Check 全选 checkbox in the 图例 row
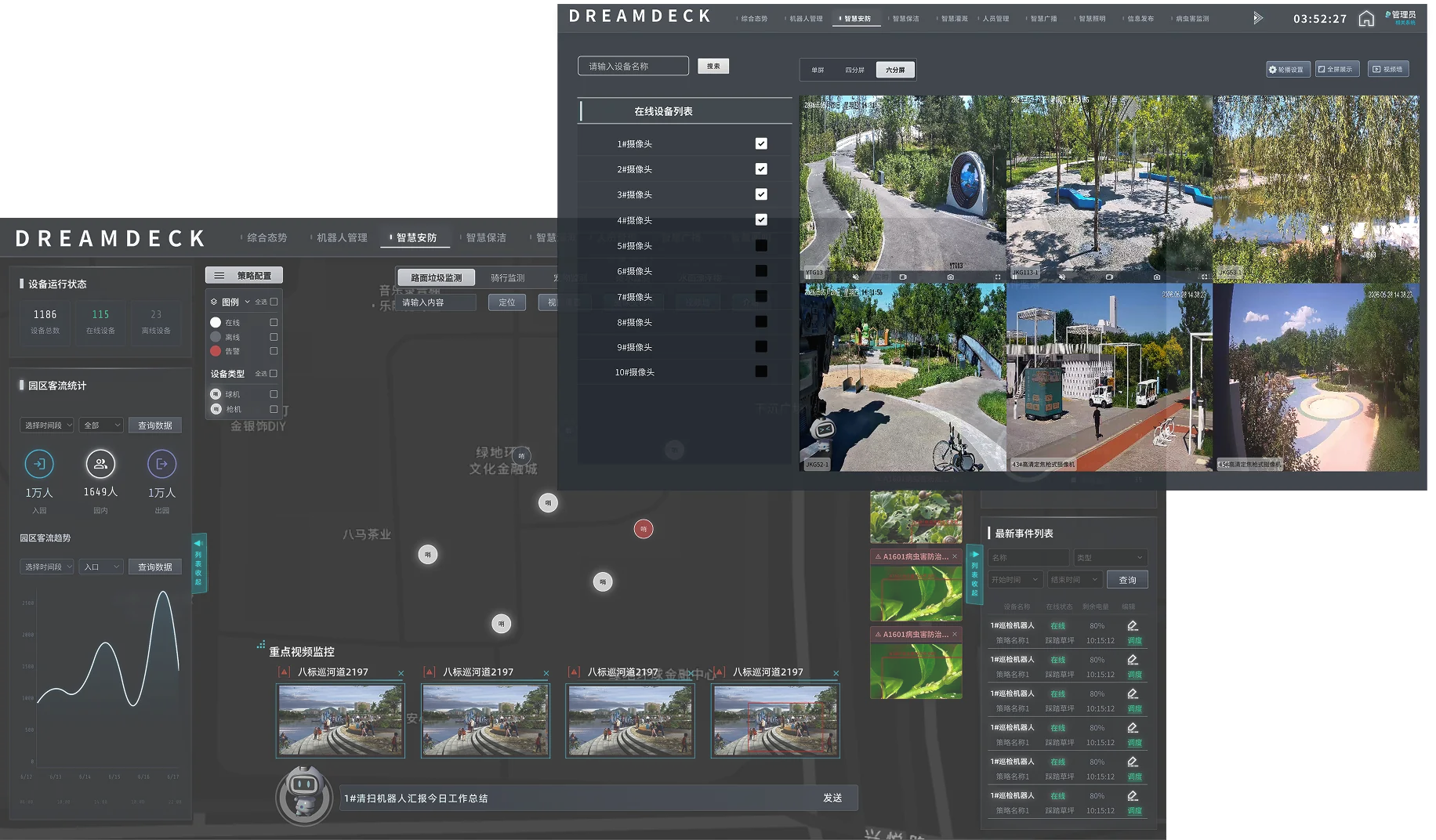Image resolution: width=1436 pixels, height=840 pixels. tap(274, 302)
